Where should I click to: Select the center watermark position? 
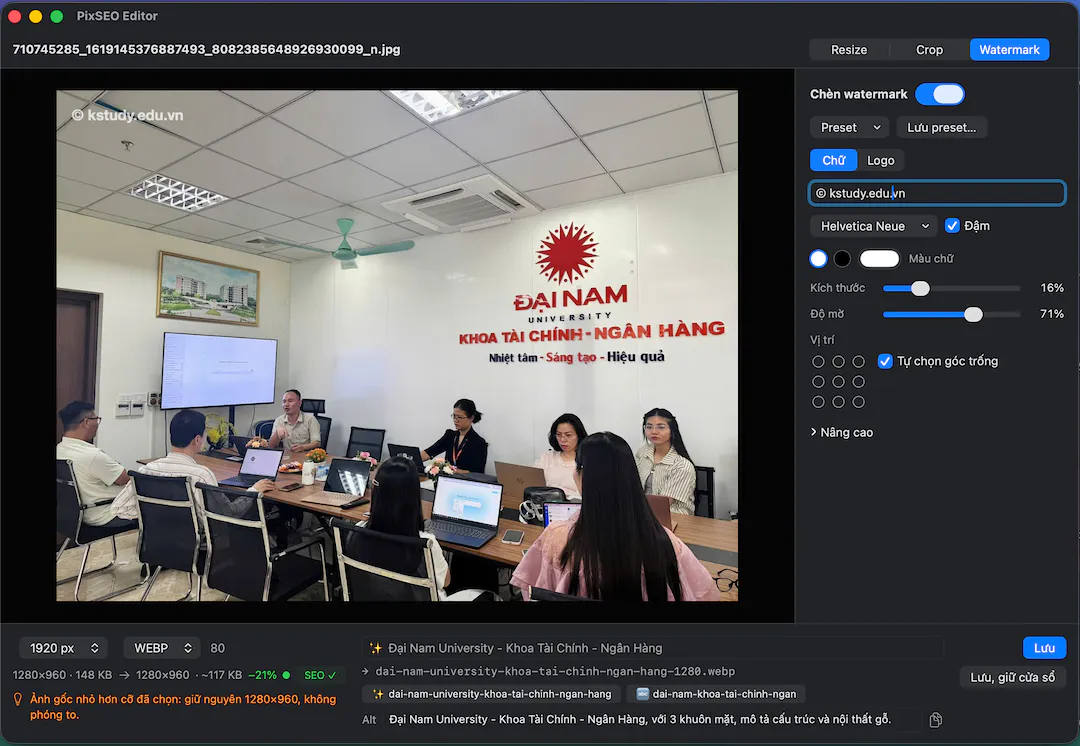point(838,382)
